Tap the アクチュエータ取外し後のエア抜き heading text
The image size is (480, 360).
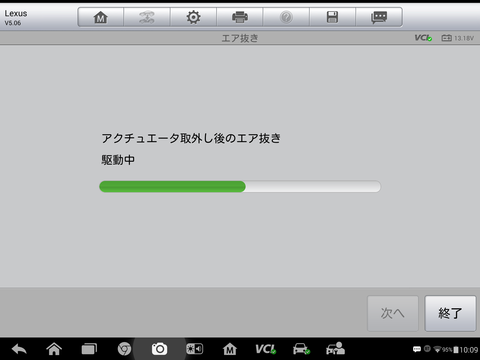click(x=191, y=138)
